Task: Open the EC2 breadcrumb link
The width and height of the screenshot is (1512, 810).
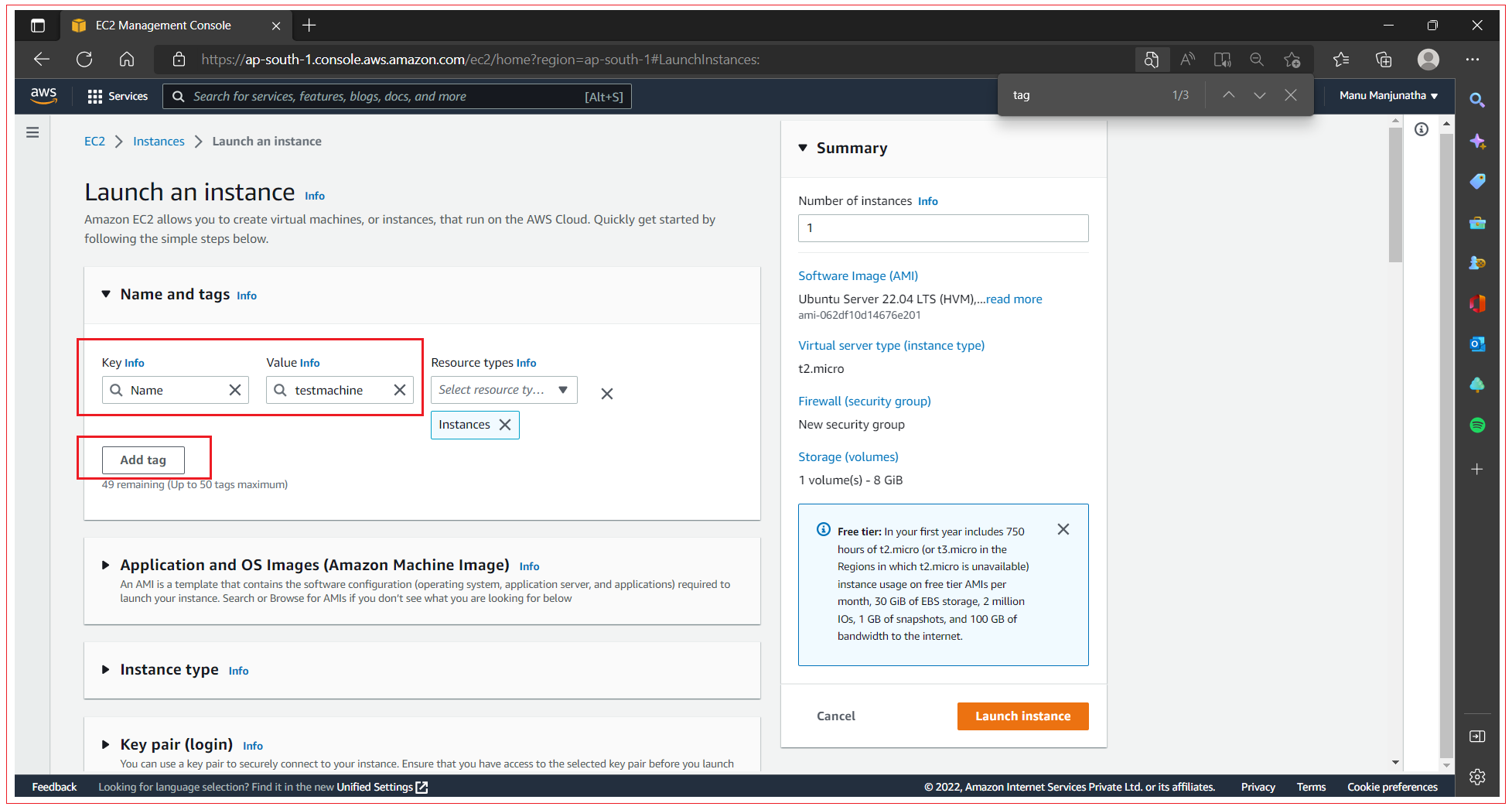Action: point(94,142)
